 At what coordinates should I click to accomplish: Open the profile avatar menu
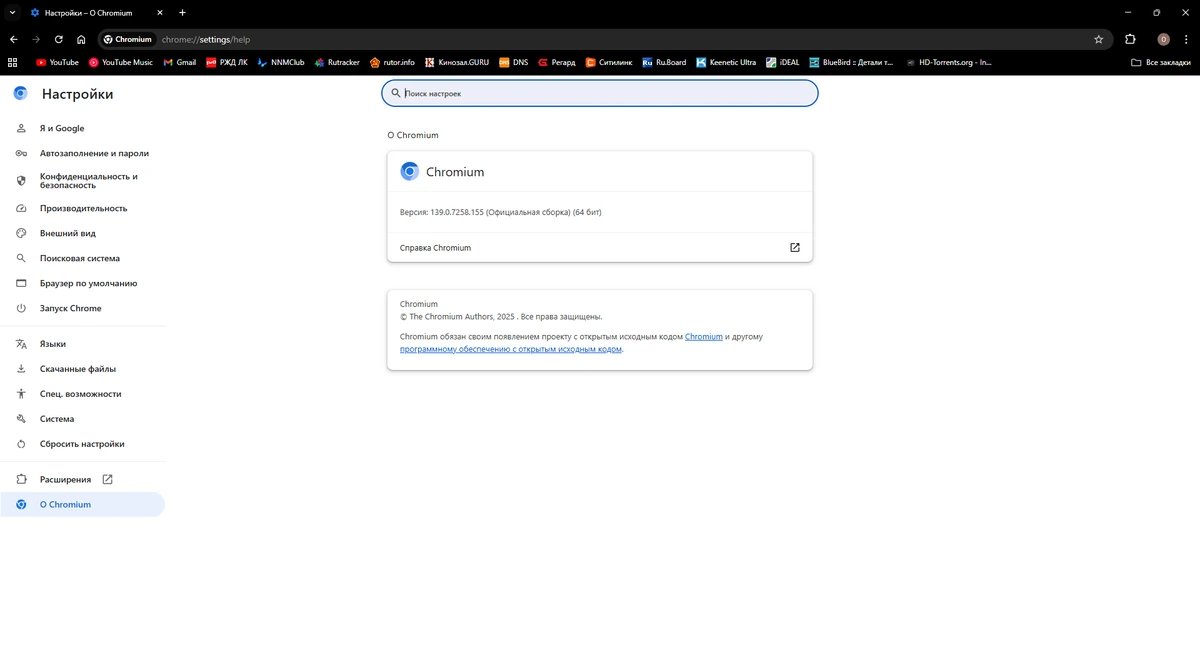coord(1163,39)
